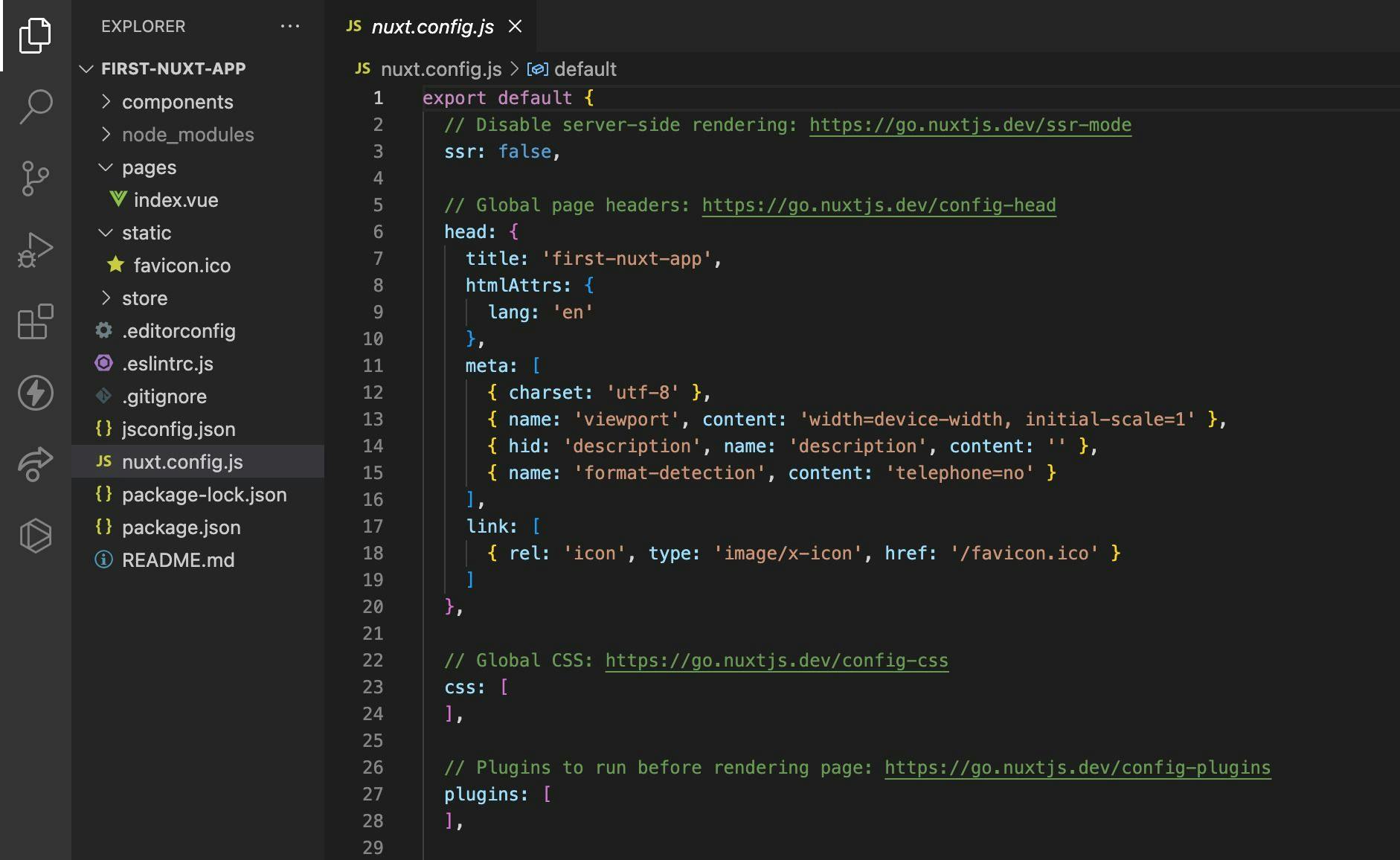Click the JS icon in the breadcrumb
1400x860 pixels.
[x=363, y=68]
